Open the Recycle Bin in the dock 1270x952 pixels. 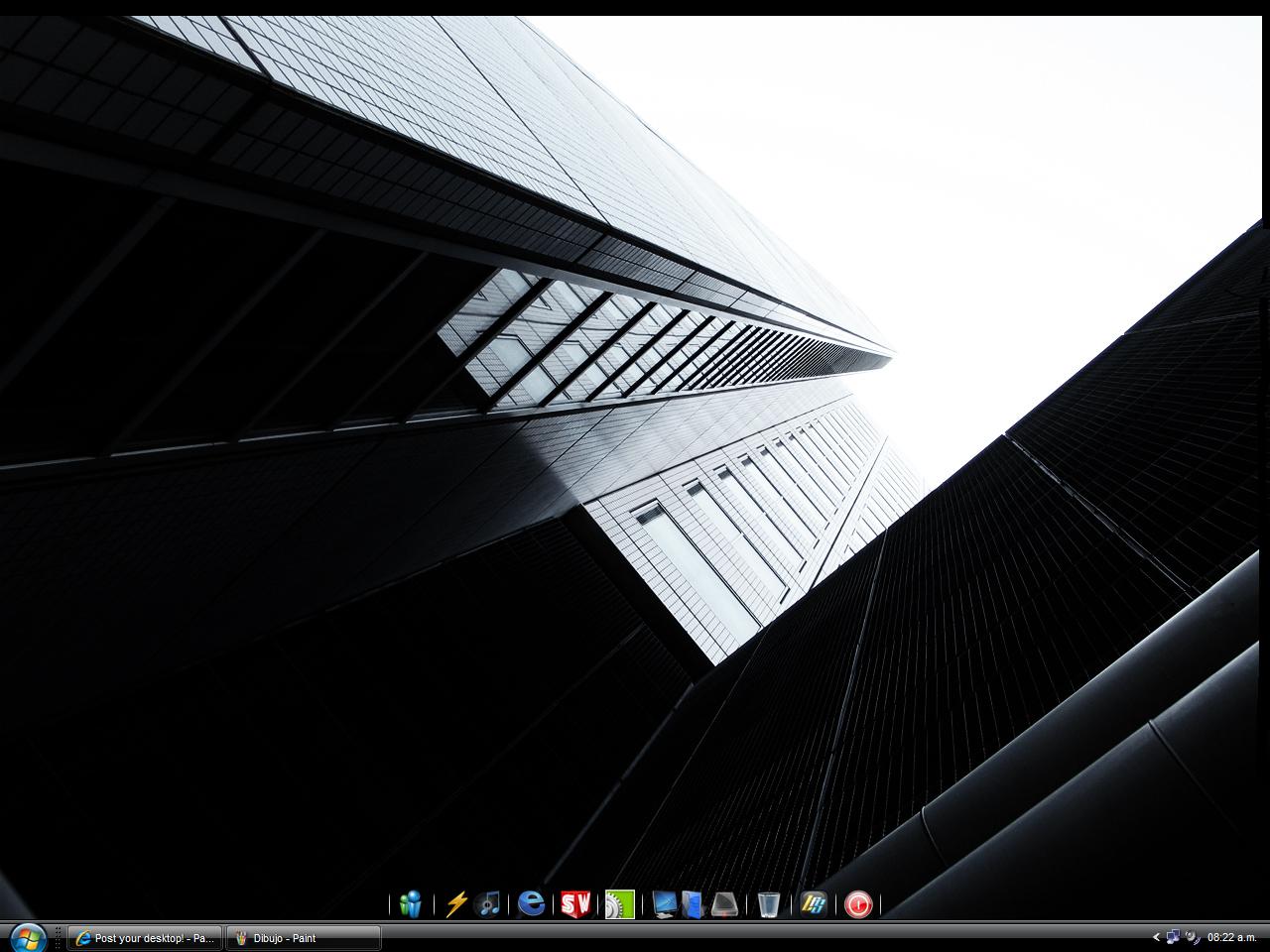(x=768, y=904)
